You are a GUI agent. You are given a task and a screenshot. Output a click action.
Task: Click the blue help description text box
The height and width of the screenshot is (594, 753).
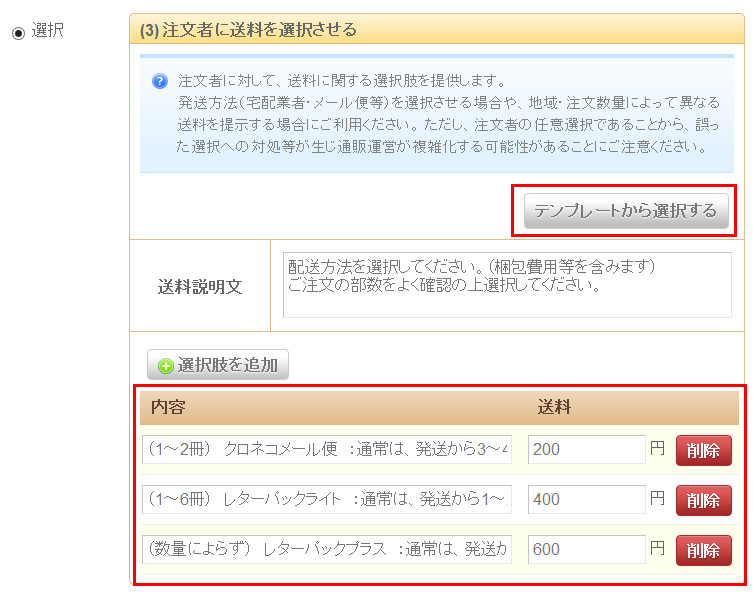440,114
